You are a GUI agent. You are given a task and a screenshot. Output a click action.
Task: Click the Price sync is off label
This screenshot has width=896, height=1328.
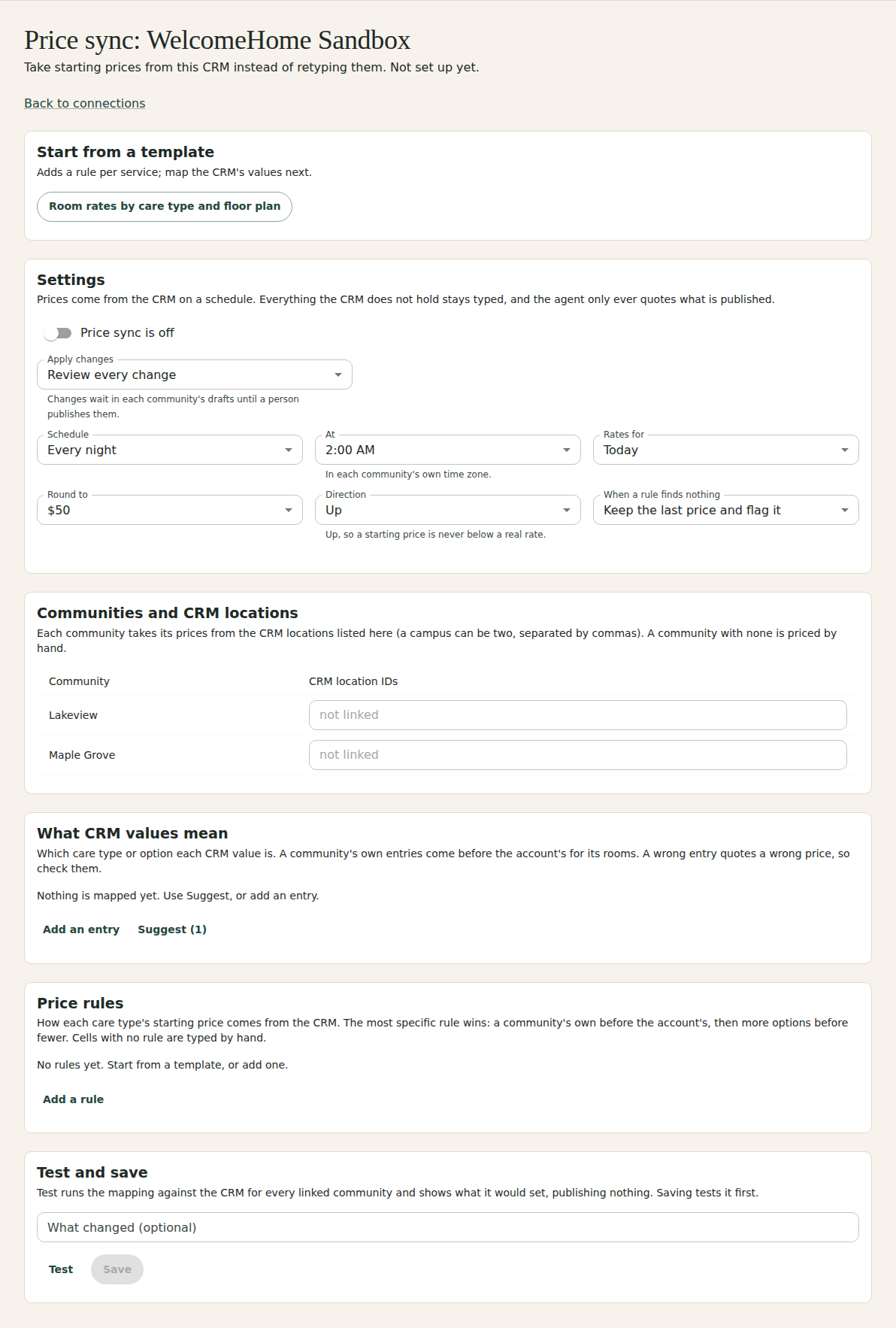click(127, 333)
